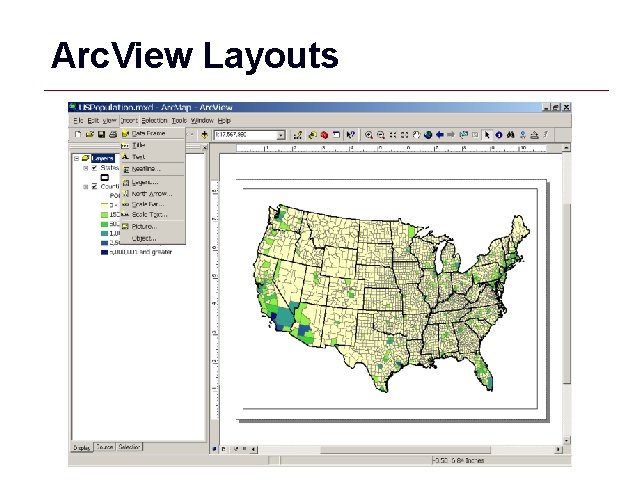Viewport: 640px width, 480px height.
Task: Click the dark navy 'and greater' swatch
Action: [104, 252]
